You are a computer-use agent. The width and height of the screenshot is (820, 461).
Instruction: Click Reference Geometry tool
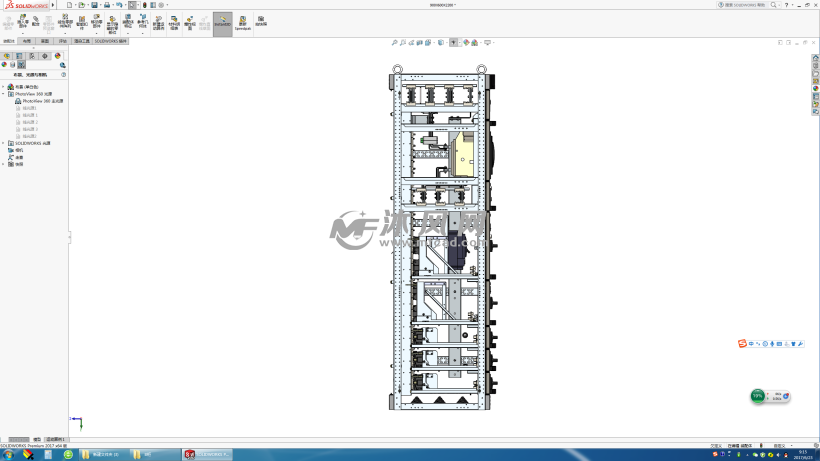143,21
